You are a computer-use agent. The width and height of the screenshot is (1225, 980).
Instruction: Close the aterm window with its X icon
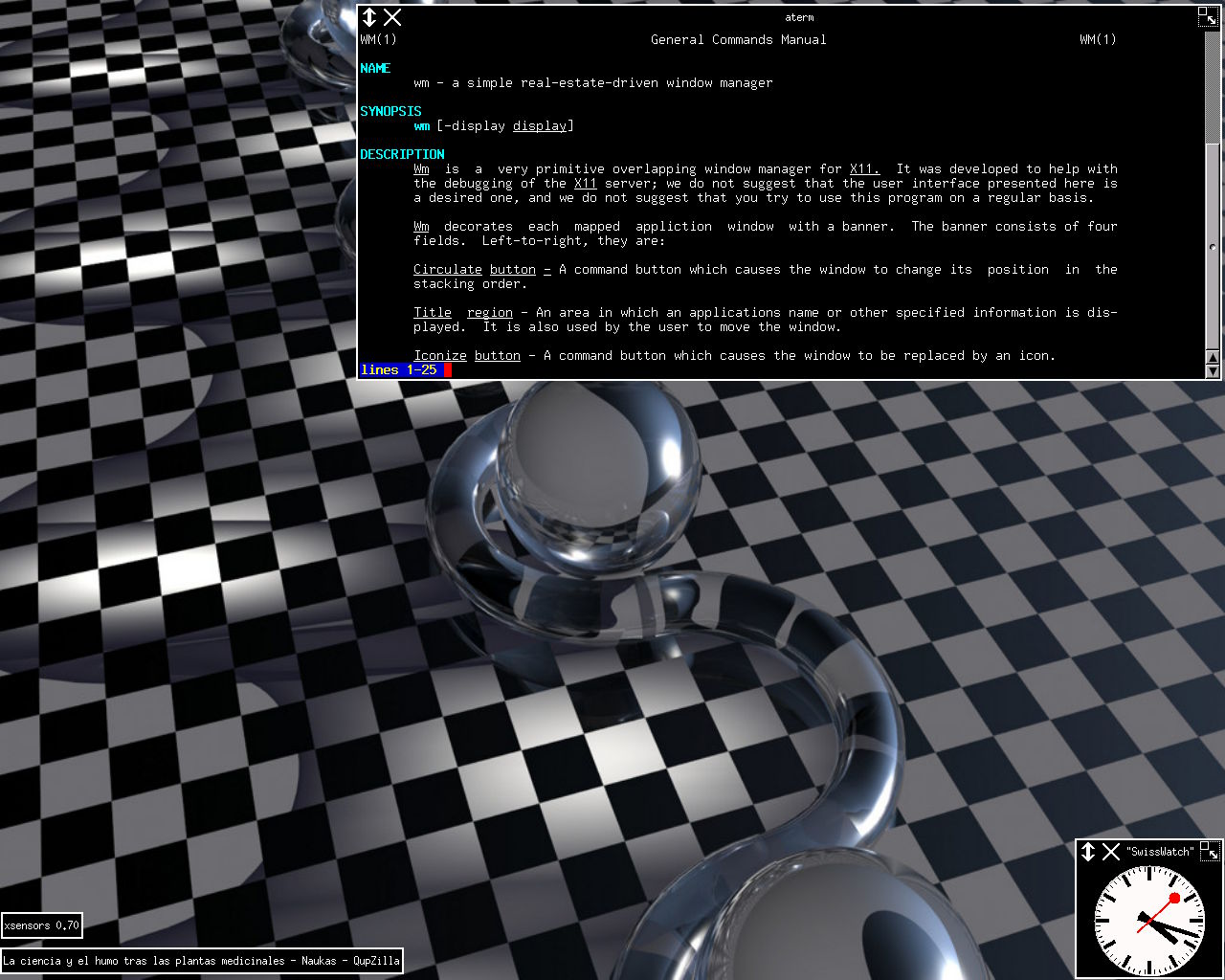click(392, 17)
